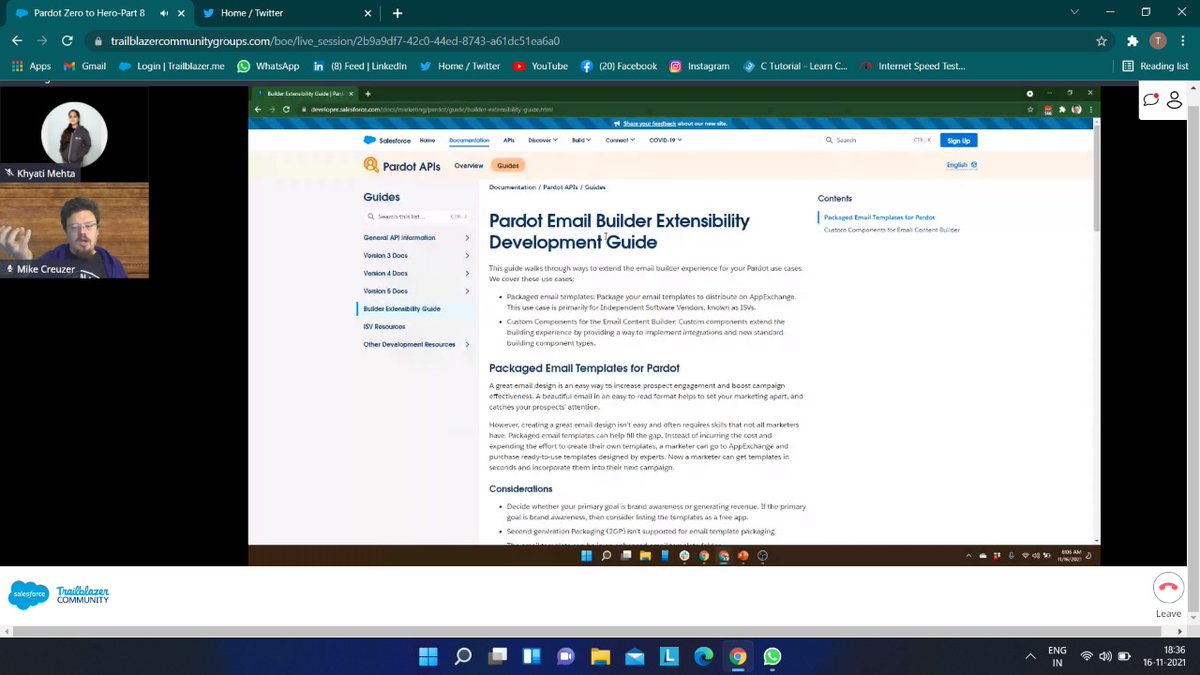Image resolution: width=1200 pixels, height=675 pixels.
Task: Bookmark this page with the star icon
Action: point(1101,41)
